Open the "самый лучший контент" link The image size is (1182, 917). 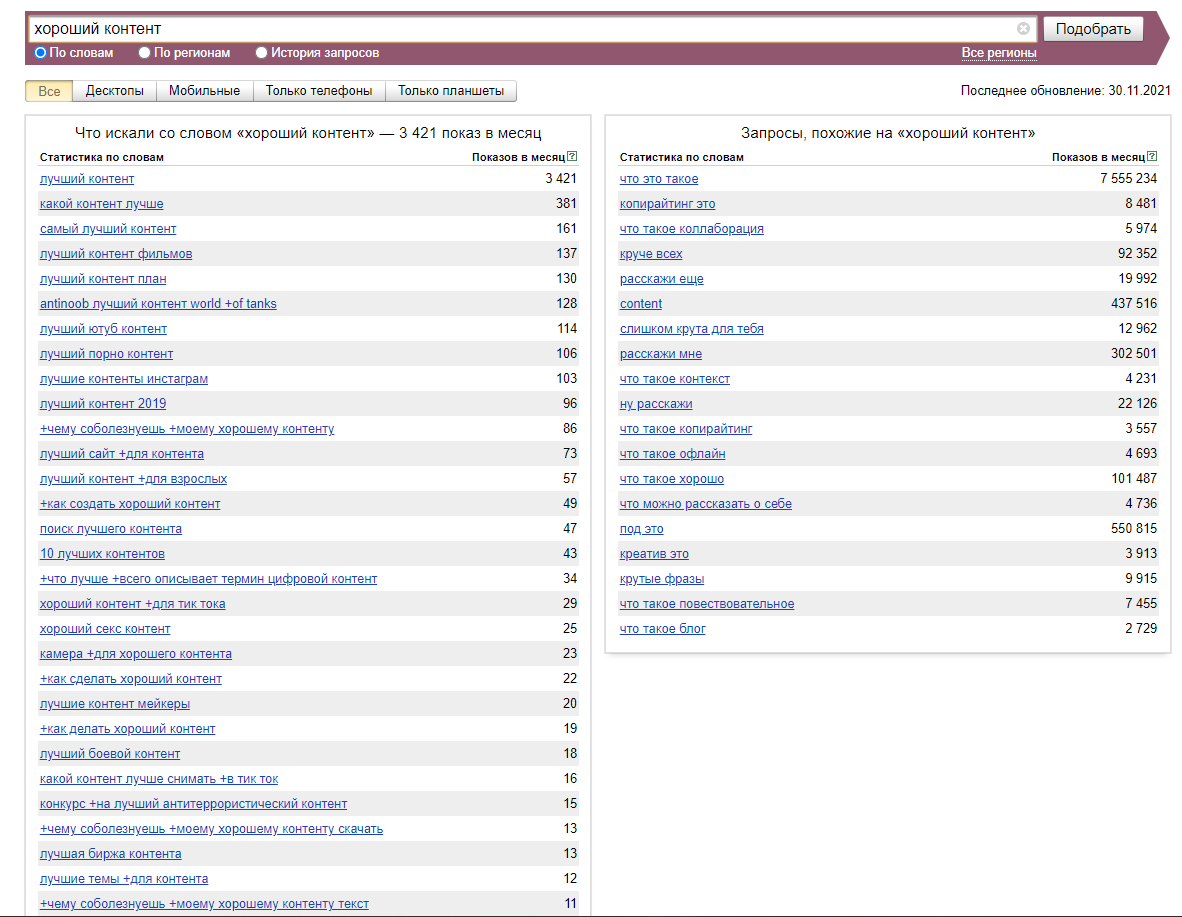108,228
